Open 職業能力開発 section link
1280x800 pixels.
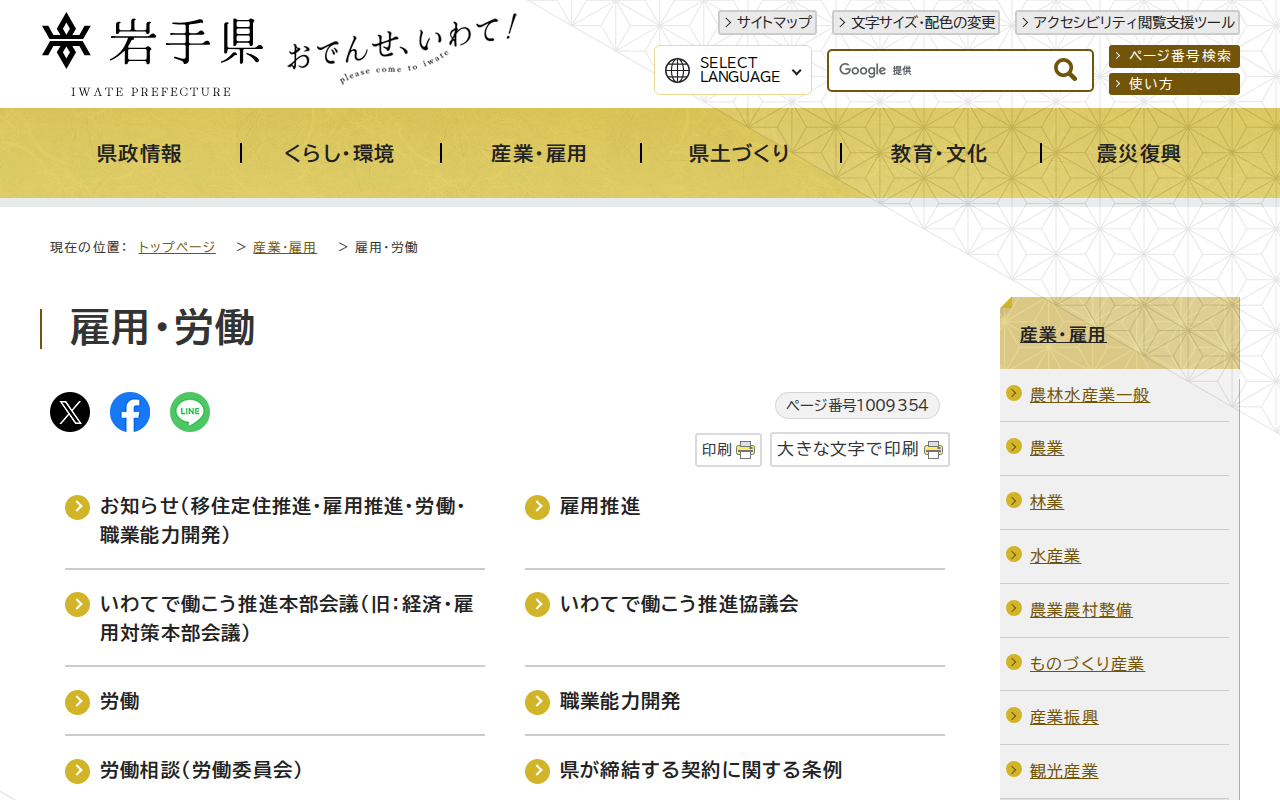click(620, 702)
